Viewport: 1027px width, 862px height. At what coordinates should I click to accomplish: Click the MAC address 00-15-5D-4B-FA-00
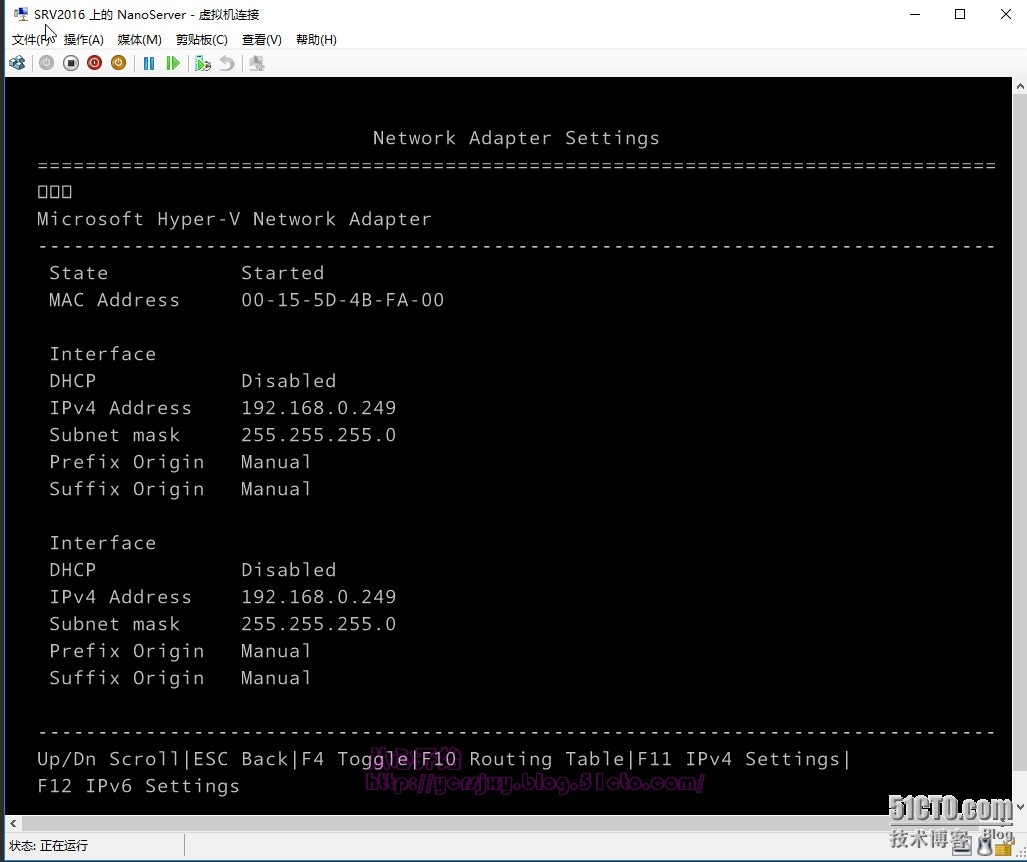343,300
